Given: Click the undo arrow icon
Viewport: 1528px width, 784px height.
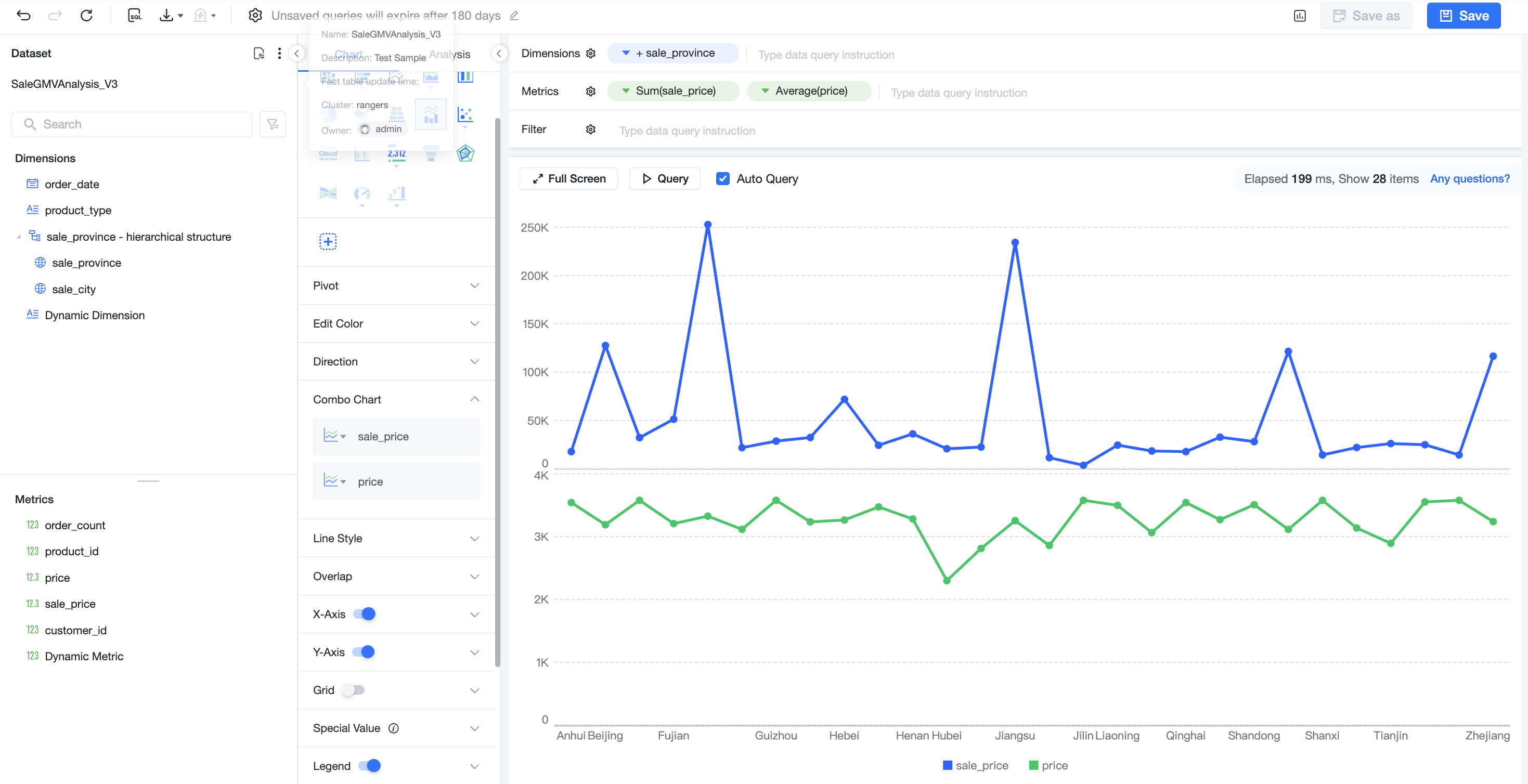Looking at the screenshot, I should coord(23,16).
